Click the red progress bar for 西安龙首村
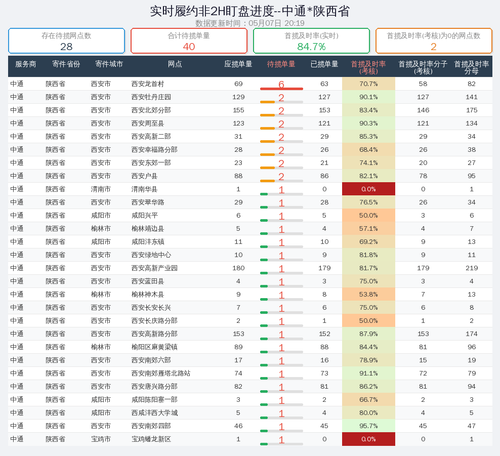Viewport: 500px width, 456px height. tap(281, 89)
